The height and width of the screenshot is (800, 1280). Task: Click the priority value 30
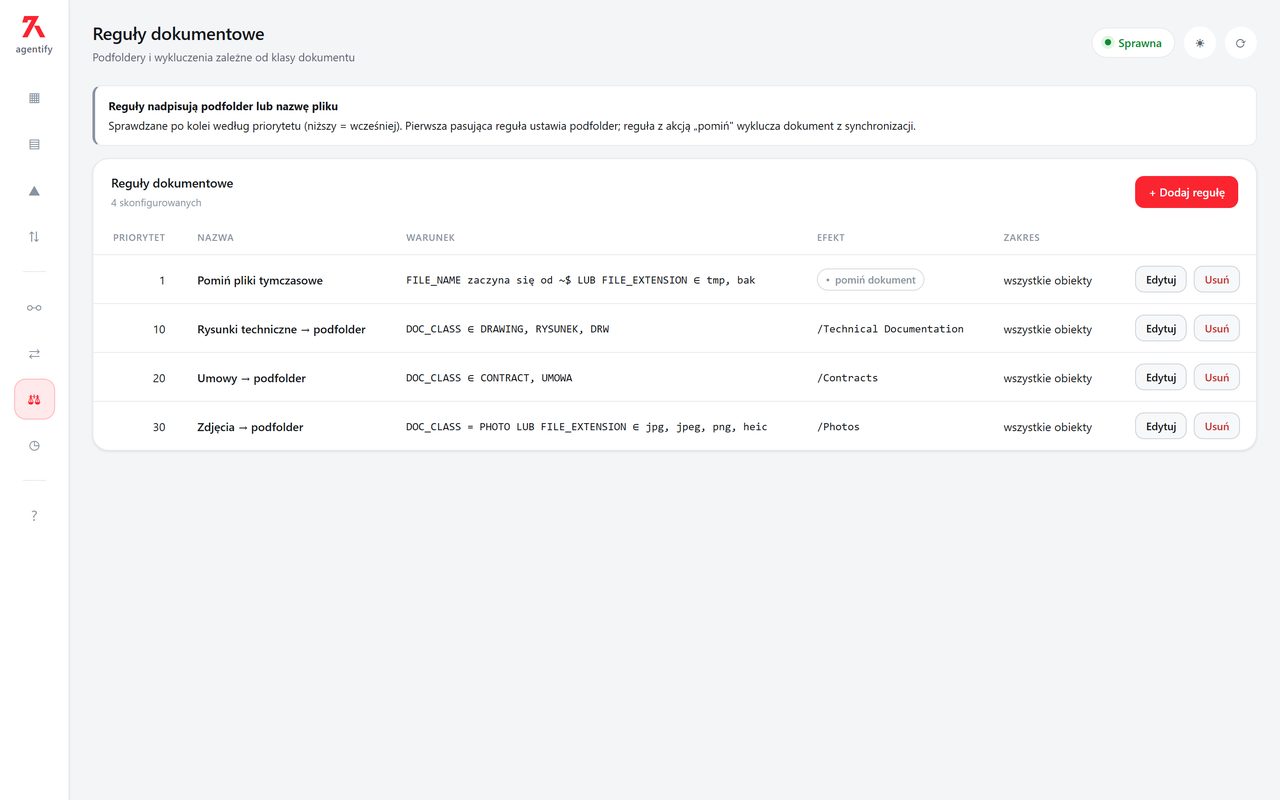pos(159,427)
